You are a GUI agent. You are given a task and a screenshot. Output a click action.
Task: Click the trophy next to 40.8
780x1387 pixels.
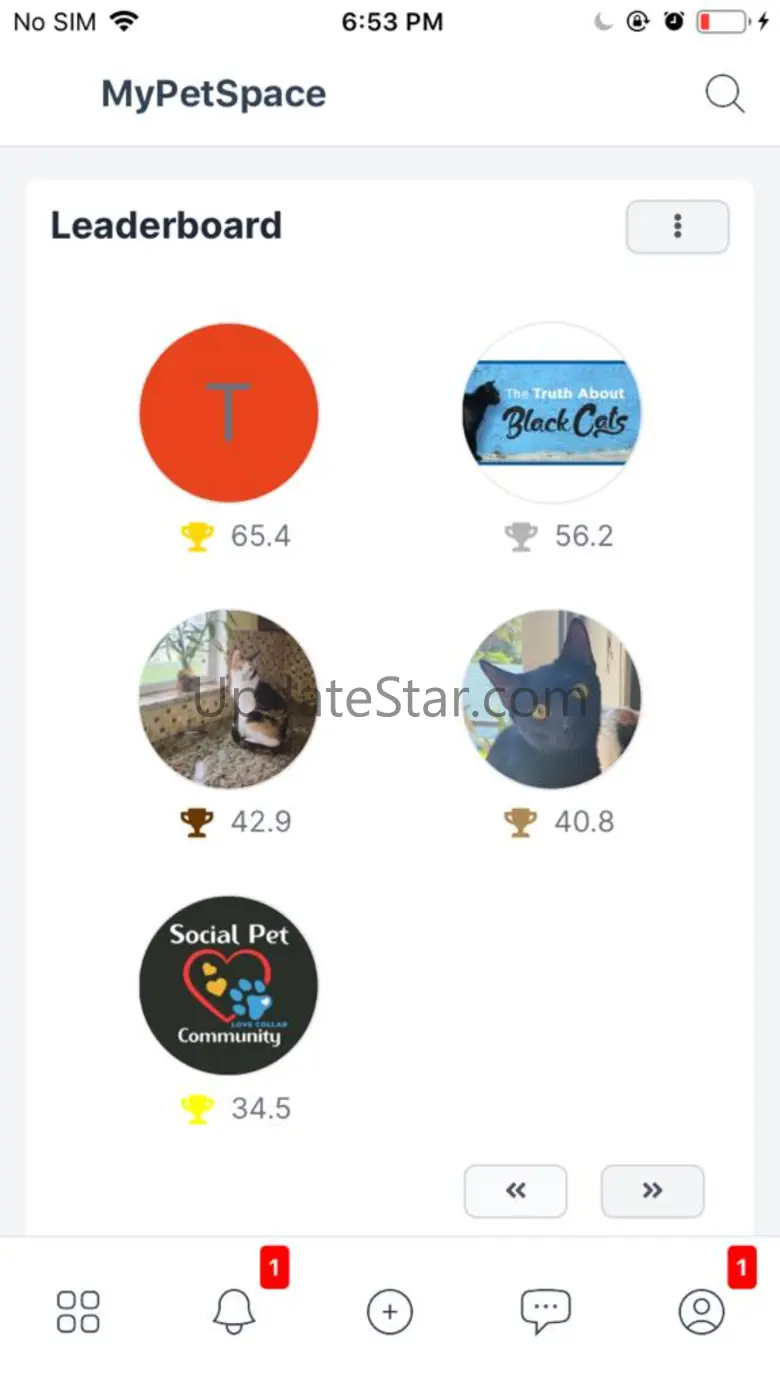521,823
